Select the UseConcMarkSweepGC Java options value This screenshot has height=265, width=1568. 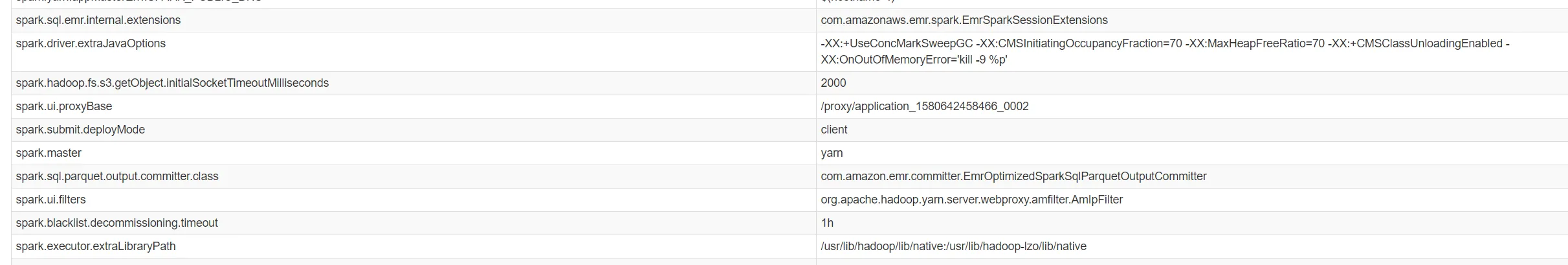point(1164,51)
